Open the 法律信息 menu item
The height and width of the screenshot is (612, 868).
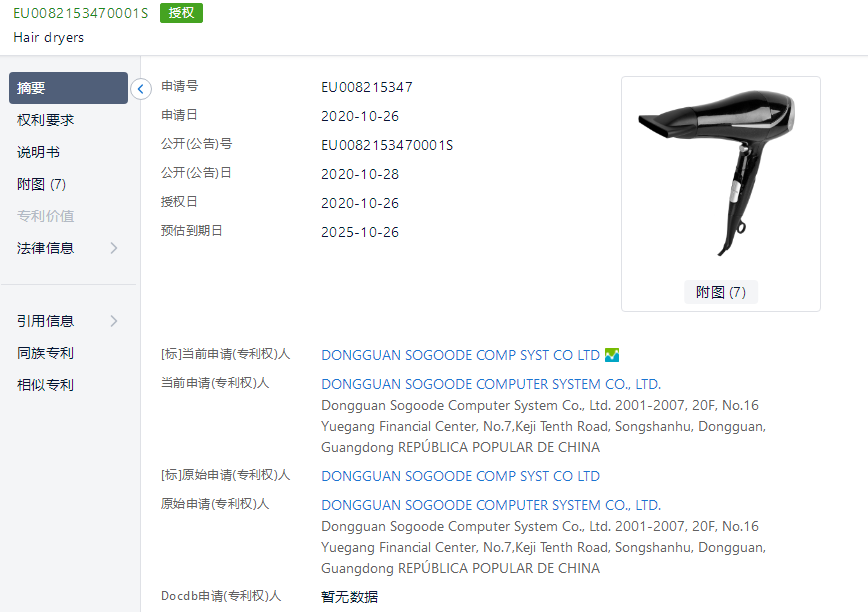[x=45, y=248]
